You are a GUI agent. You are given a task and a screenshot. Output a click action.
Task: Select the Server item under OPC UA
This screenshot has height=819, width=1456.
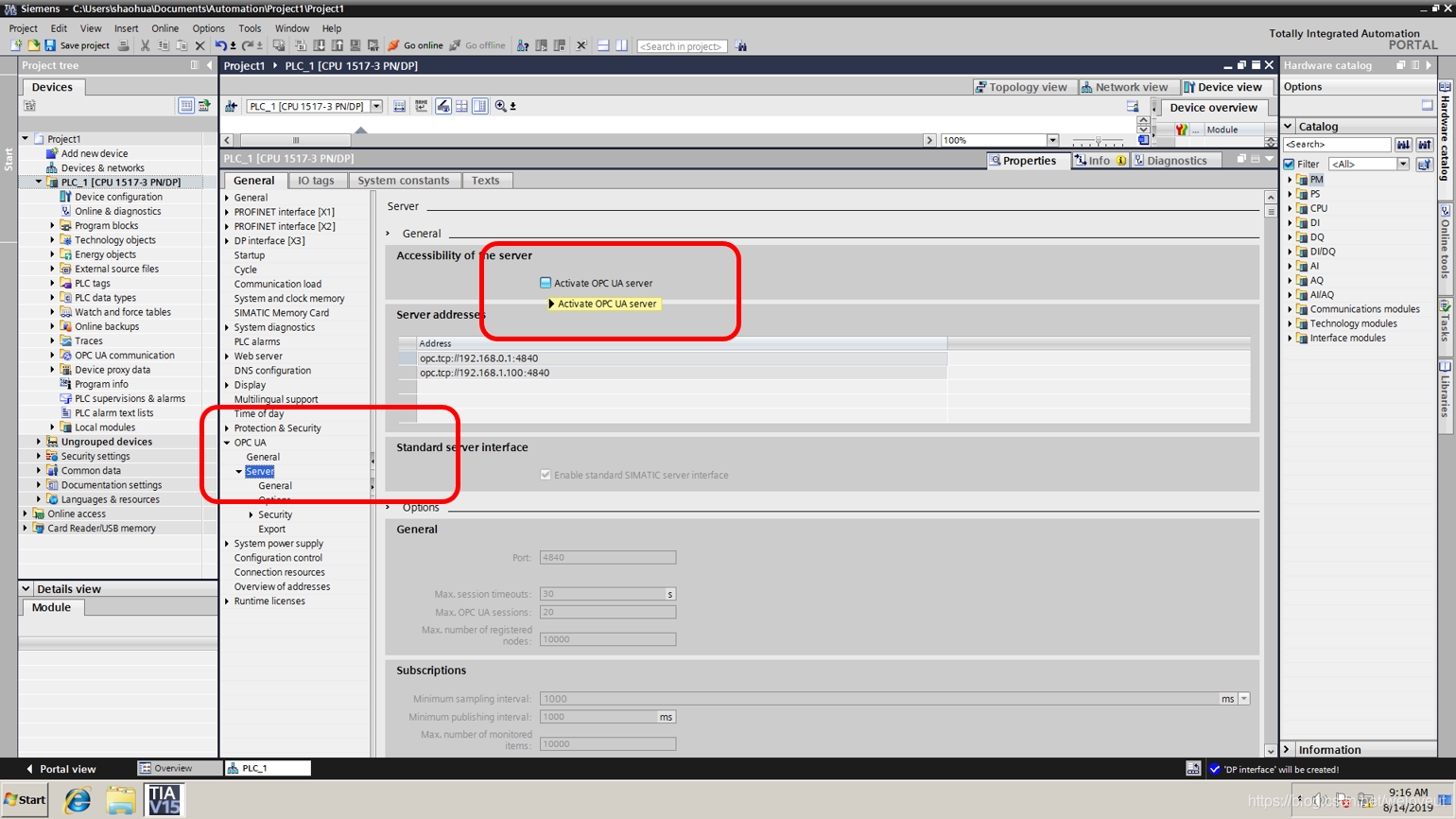click(x=259, y=471)
